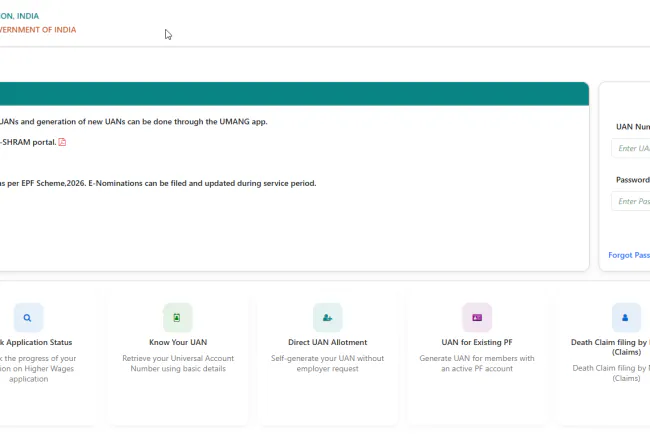This screenshot has height=434, width=650.
Task: Click the UMANG app notice line
Action: [133, 122]
